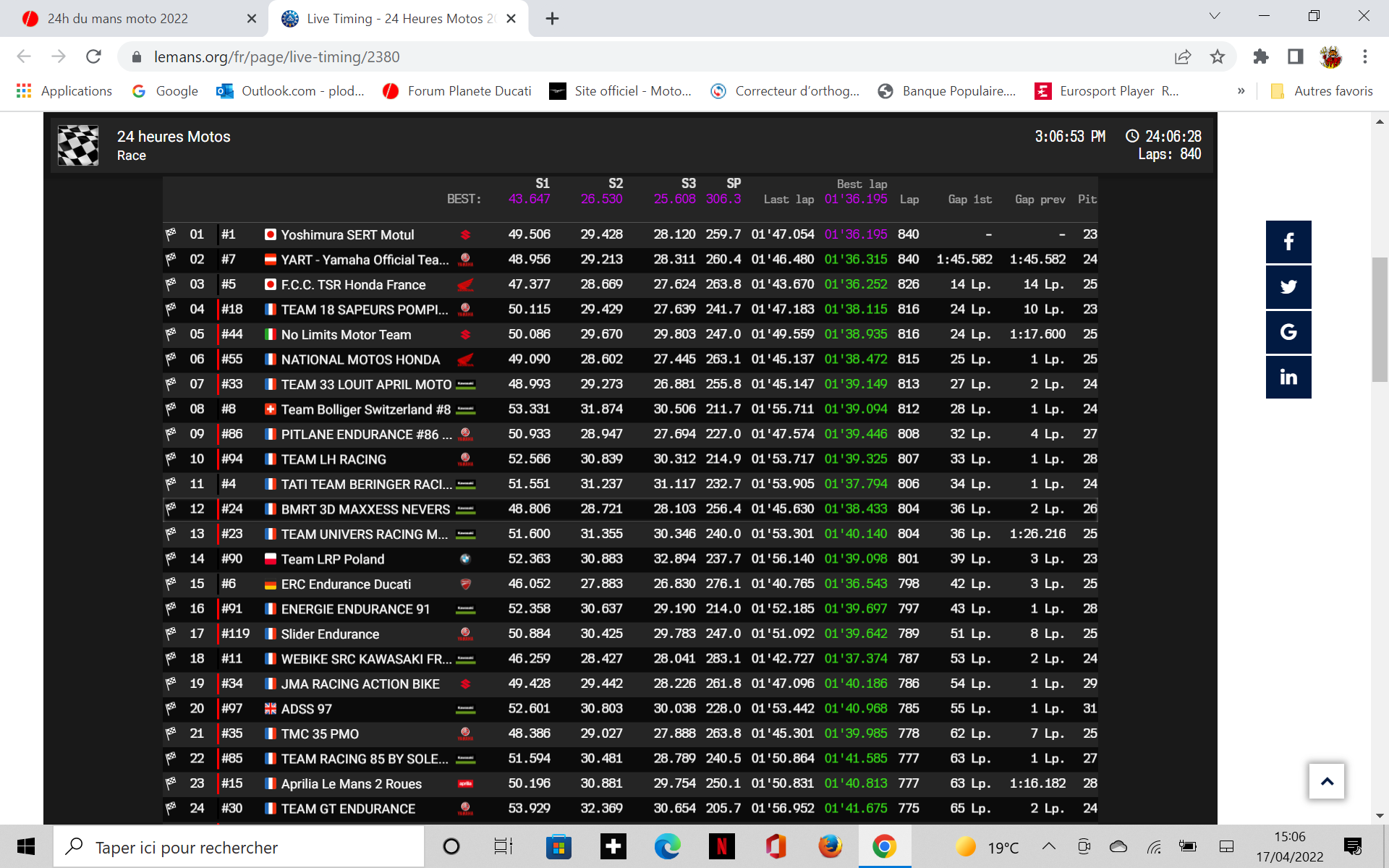The width and height of the screenshot is (1389, 868).
Task: Click the S1 best sector time 43.647
Action: [529, 199]
